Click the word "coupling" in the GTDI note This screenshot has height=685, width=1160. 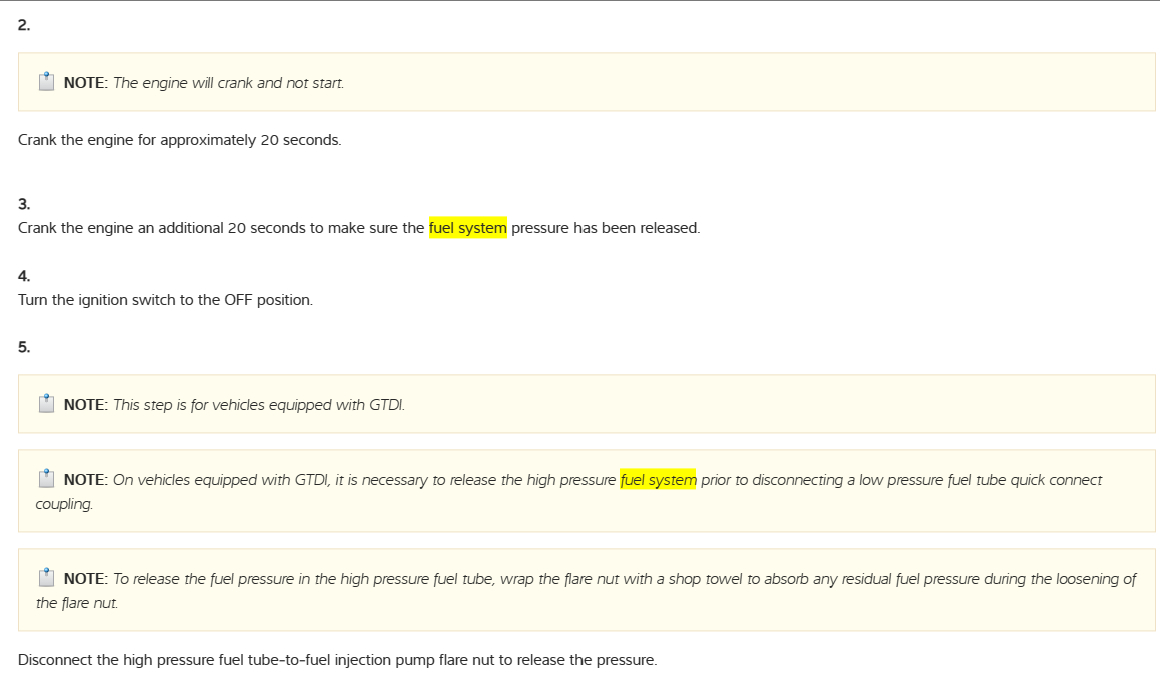pyautogui.click(x=64, y=504)
